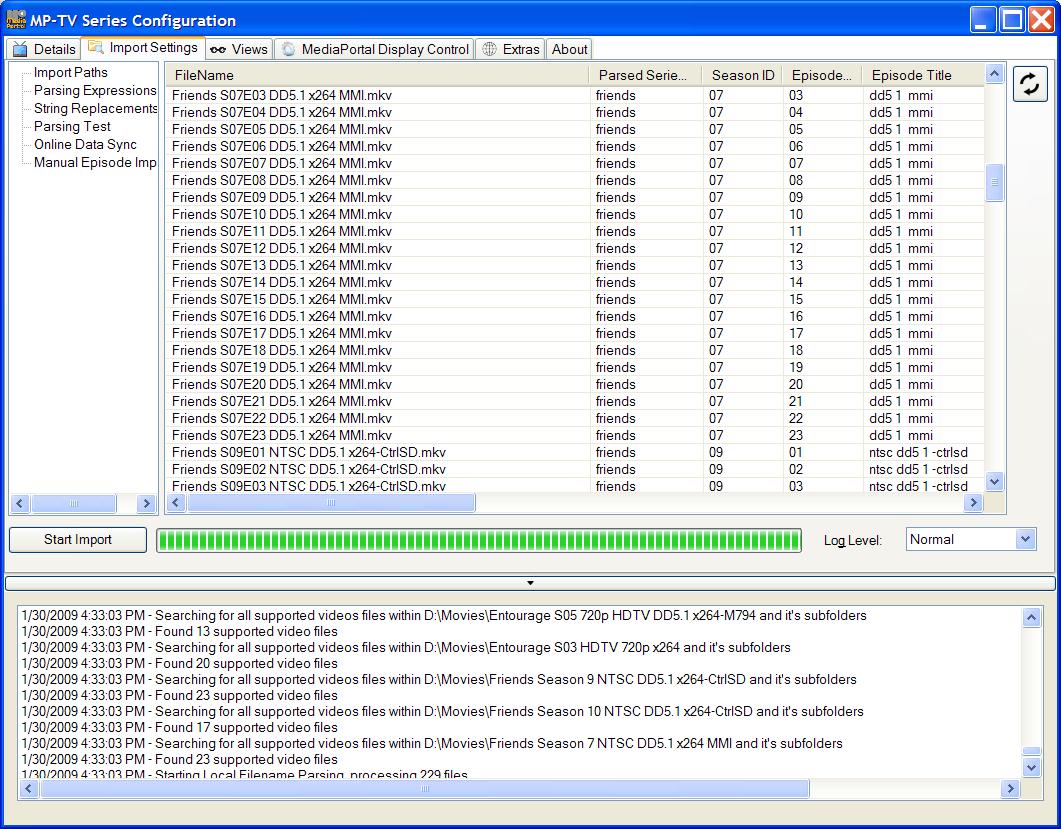Open the About tab
The image size is (1061, 829).
click(x=569, y=49)
